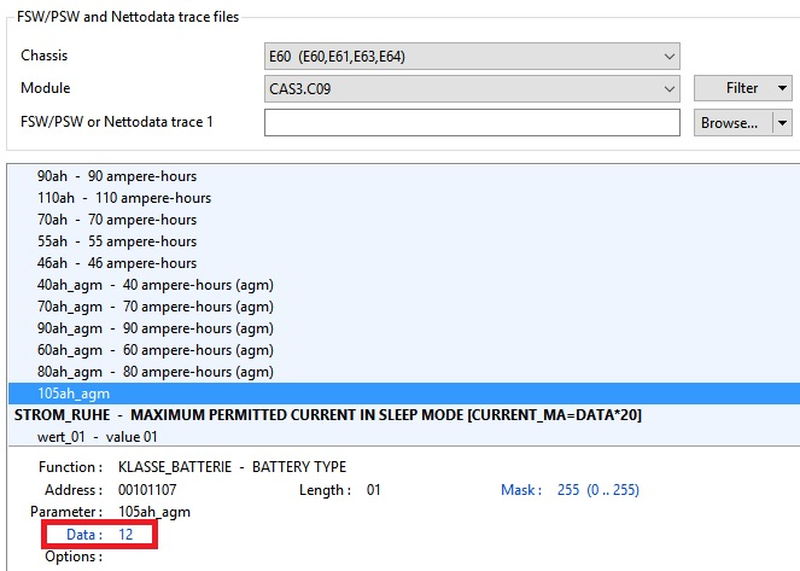800x571 pixels.
Task: Select the 55ah - 55 ampere-hours entry
Action: [117, 241]
